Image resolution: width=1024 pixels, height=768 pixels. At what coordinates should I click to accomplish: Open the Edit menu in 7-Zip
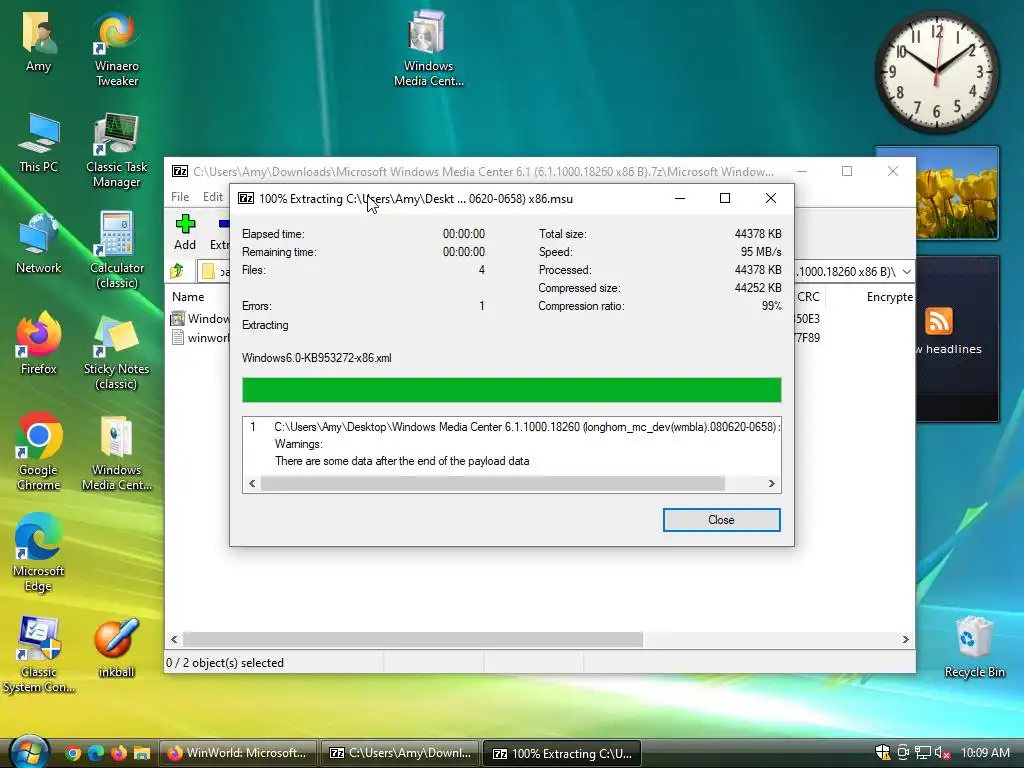click(213, 197)
